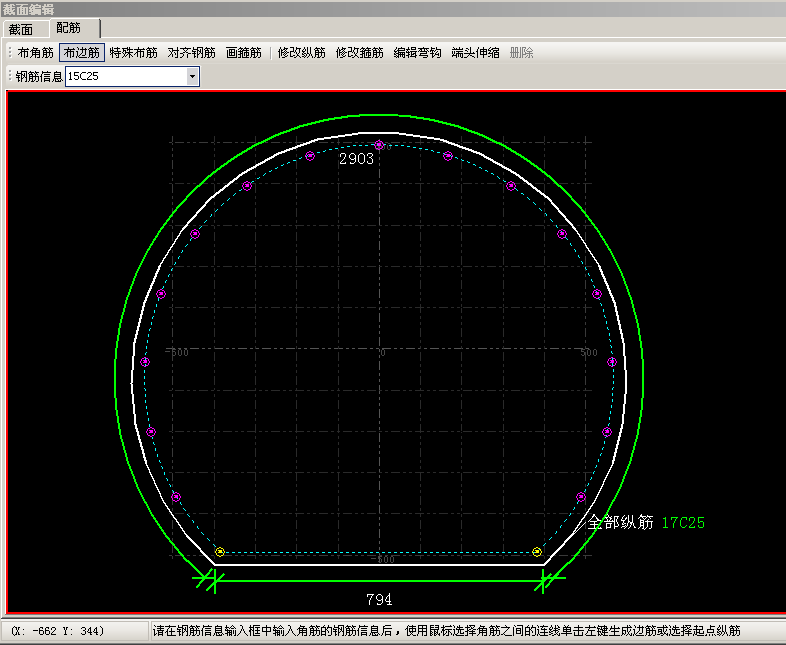Image resolution: width=786 pixels, height=645 pixels.
Task: Click the 全部纵筋 17C25 label
Action: point(646,522)
